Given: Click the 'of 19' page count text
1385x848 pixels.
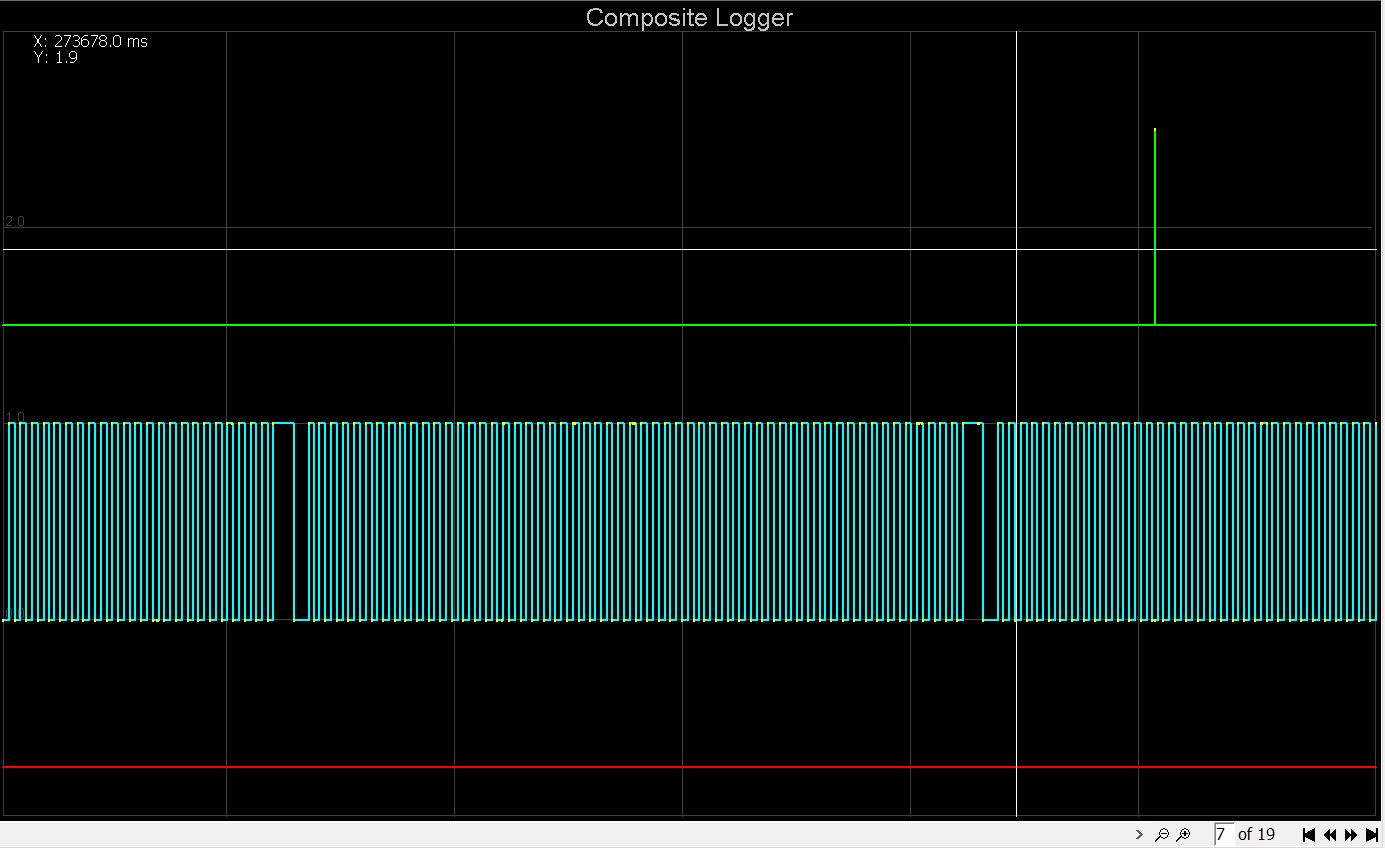Looking at the screenshot, I should 1256,834.
